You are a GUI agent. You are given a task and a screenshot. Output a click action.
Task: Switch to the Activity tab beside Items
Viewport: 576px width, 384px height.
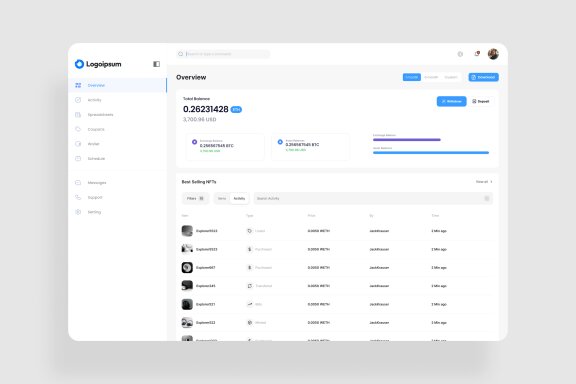coord(239,198)
